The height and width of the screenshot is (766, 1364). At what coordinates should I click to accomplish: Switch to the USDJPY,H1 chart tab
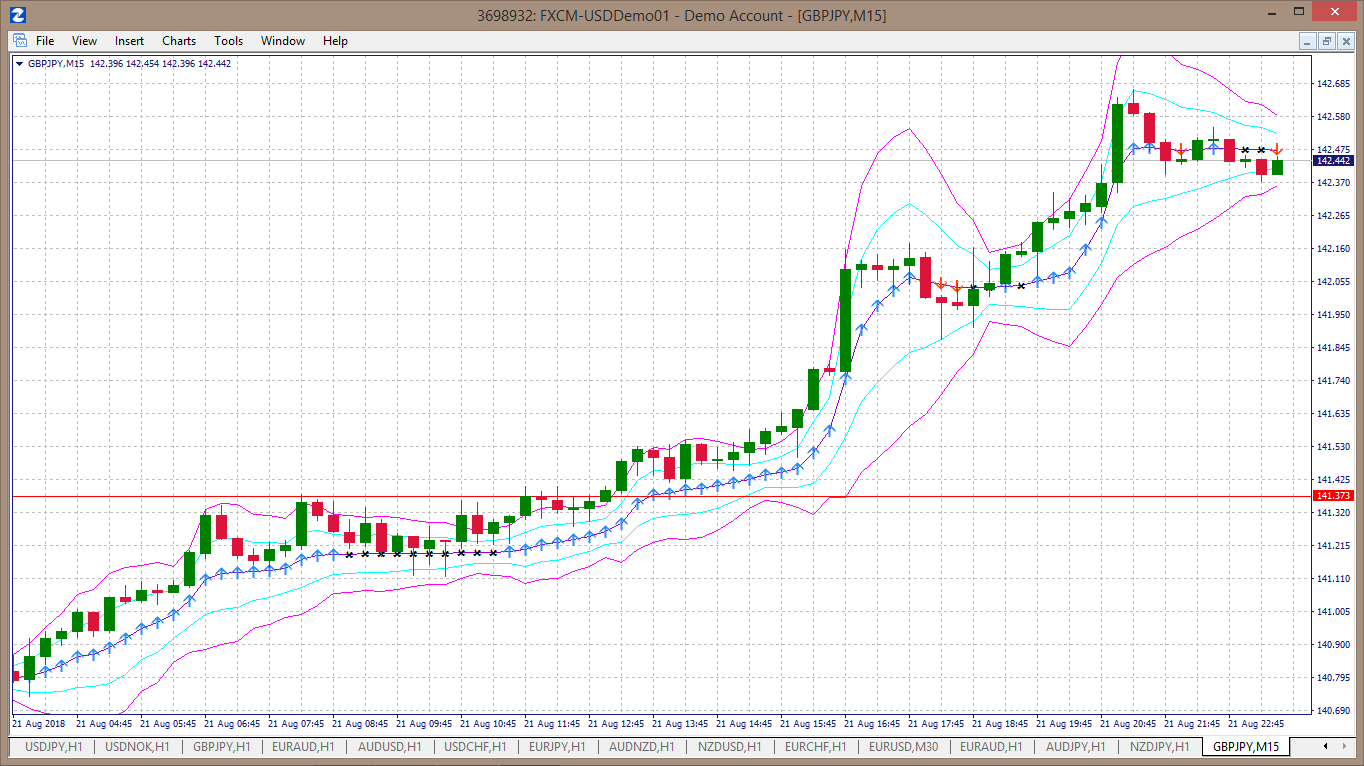[55, 747]
